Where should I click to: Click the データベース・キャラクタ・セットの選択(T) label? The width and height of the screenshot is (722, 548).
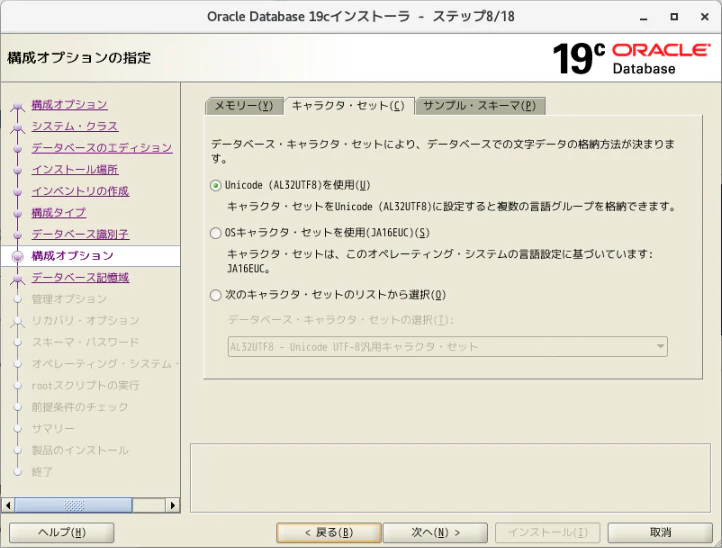tap(341, 320)
